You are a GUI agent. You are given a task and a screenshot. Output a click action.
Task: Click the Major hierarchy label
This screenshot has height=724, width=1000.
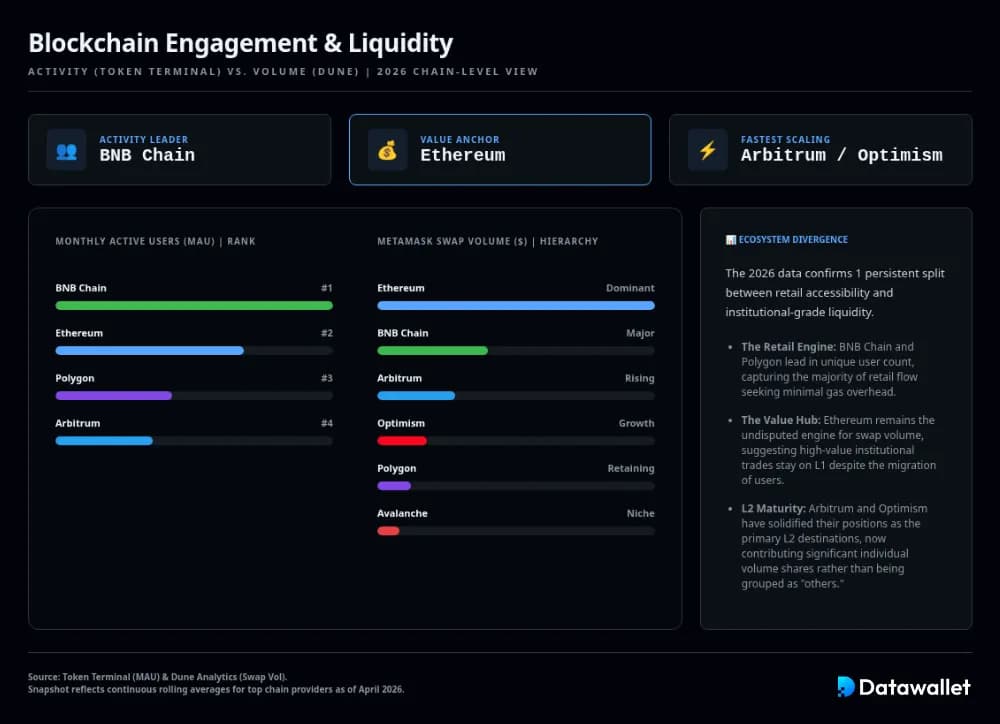click(x=640, y=333)
